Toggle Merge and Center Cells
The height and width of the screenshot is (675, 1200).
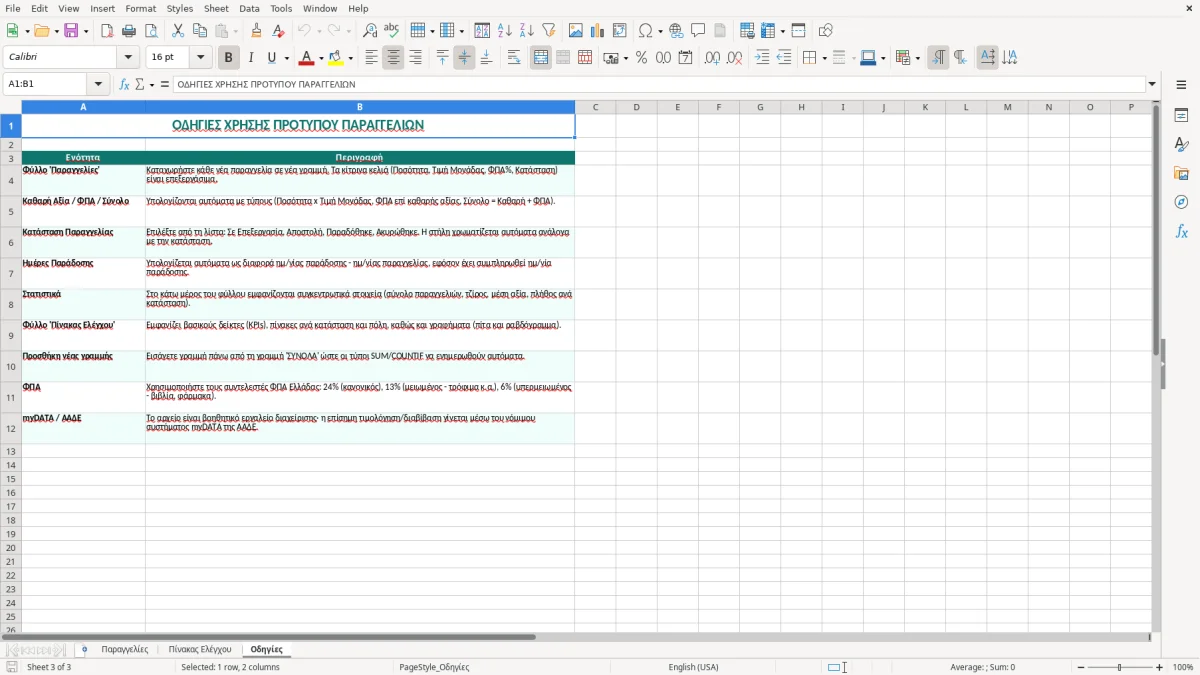(541, 58)
